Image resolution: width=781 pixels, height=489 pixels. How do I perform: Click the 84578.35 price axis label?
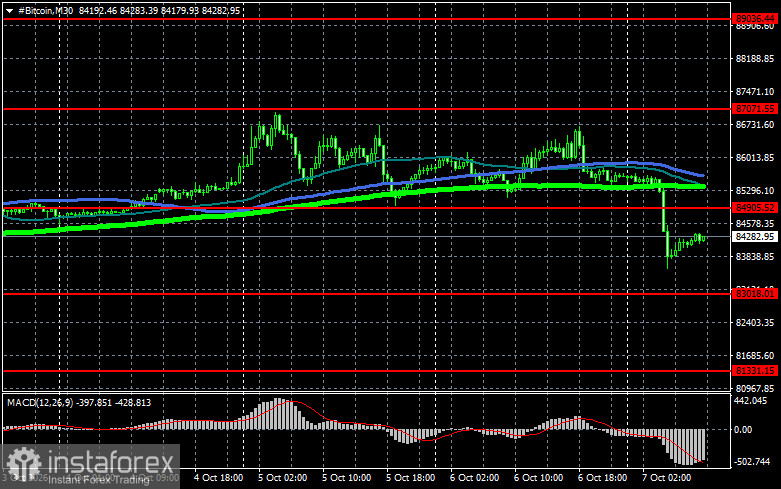(755, 224)
